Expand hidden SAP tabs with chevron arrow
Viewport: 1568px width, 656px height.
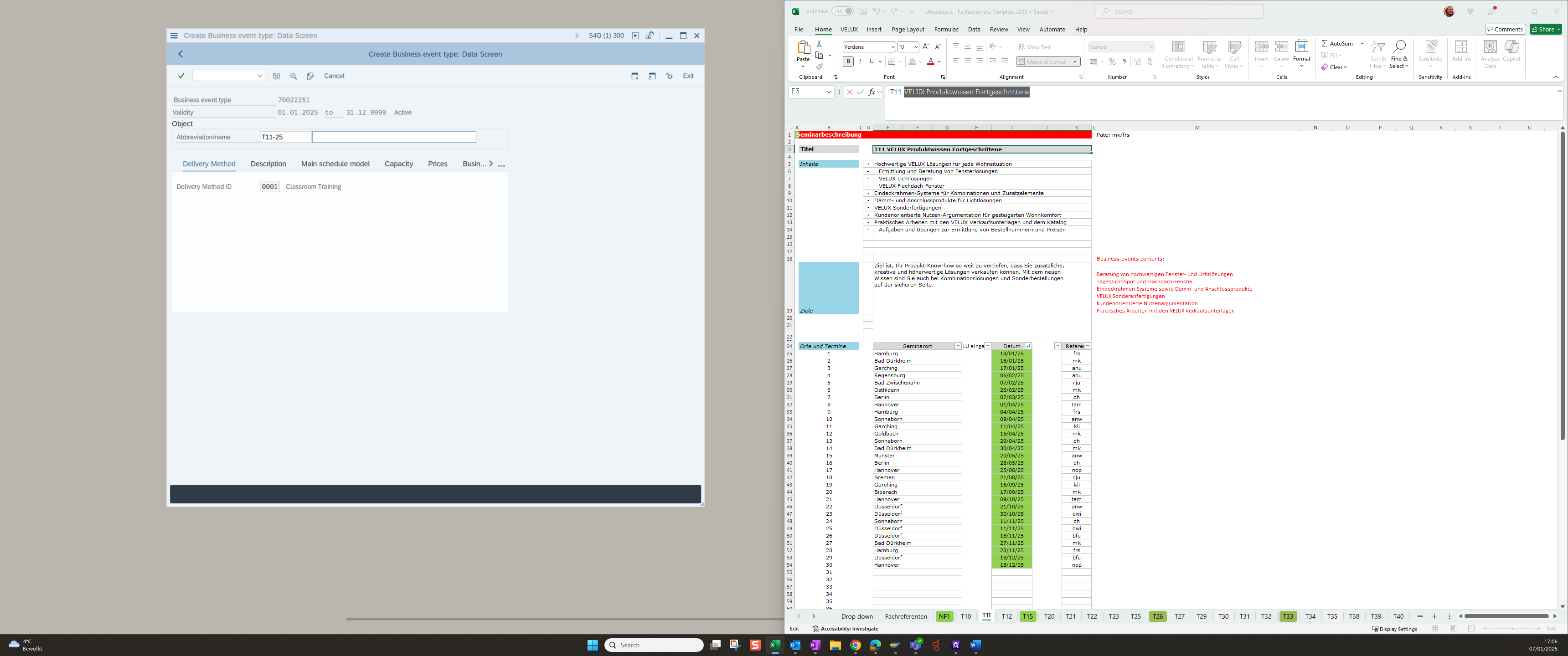pyautogui.click(x=490, y=164)
